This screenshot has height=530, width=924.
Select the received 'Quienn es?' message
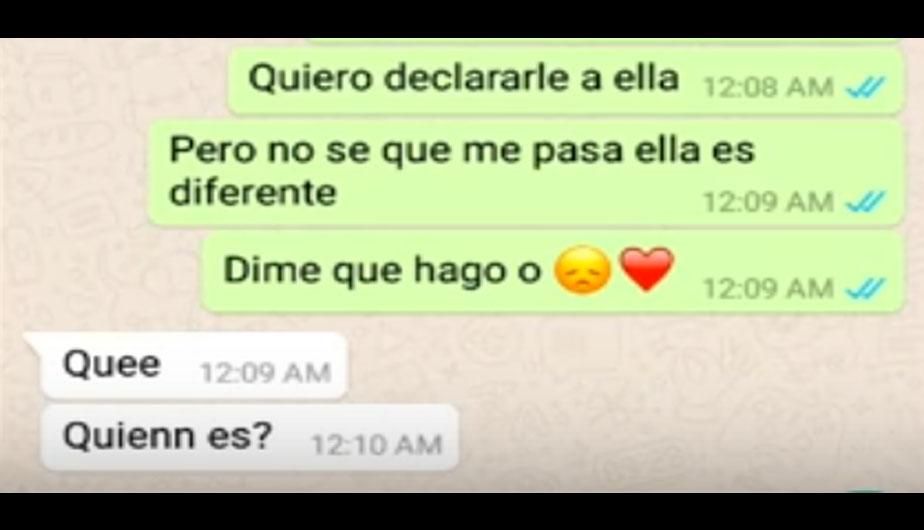249,437
